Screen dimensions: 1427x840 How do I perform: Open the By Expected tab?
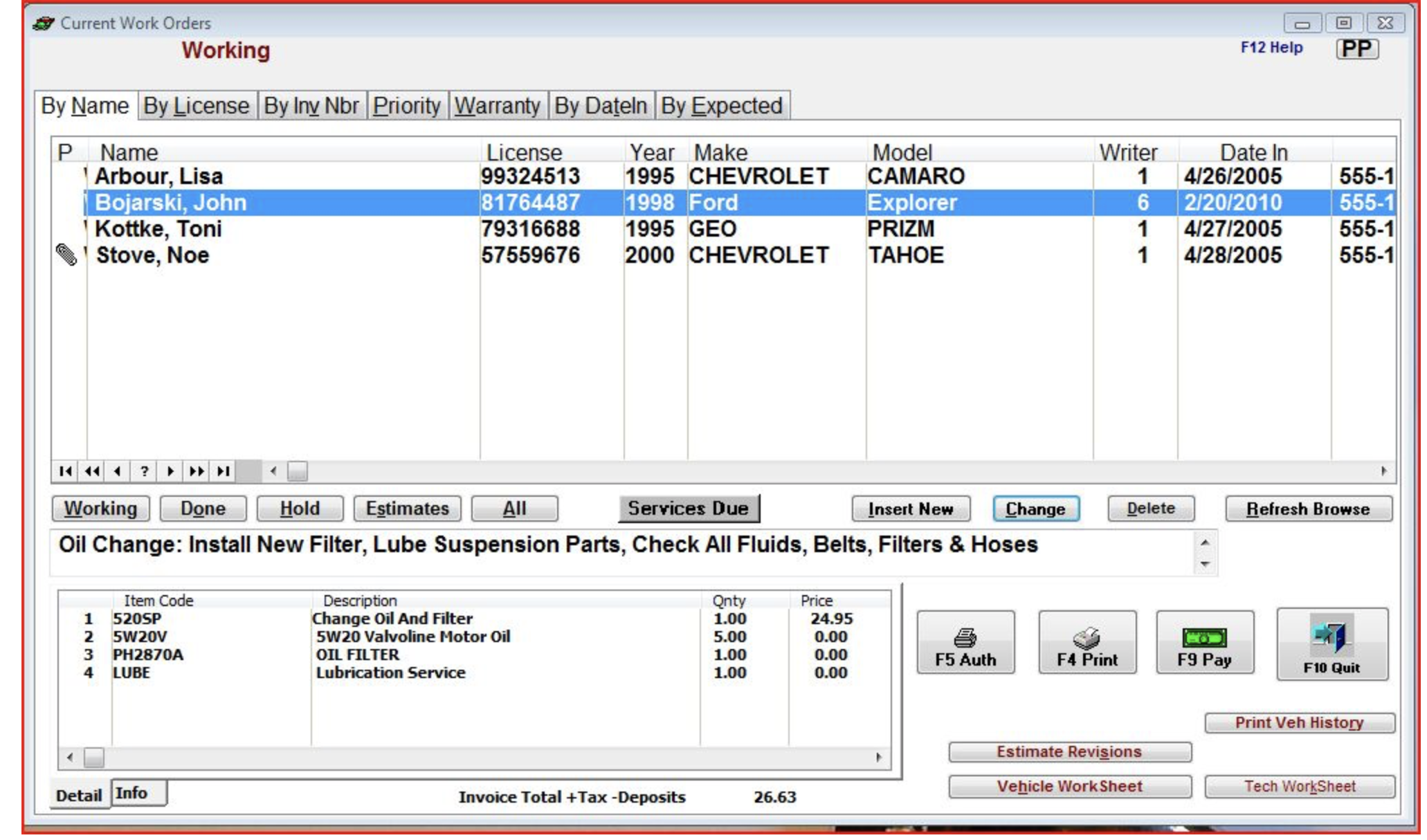(721, 106)
